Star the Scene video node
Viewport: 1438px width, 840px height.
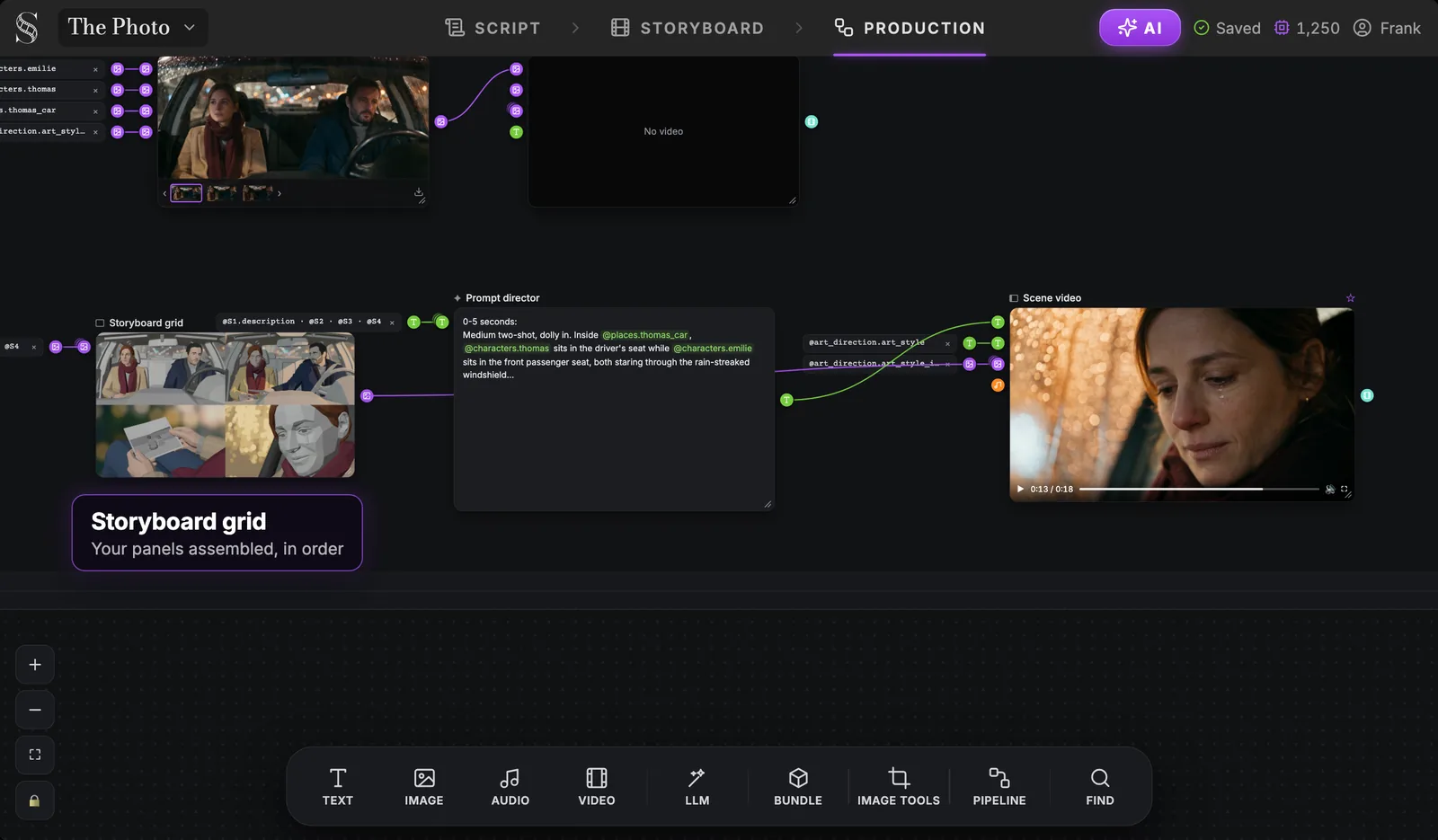coord(1350,298)
